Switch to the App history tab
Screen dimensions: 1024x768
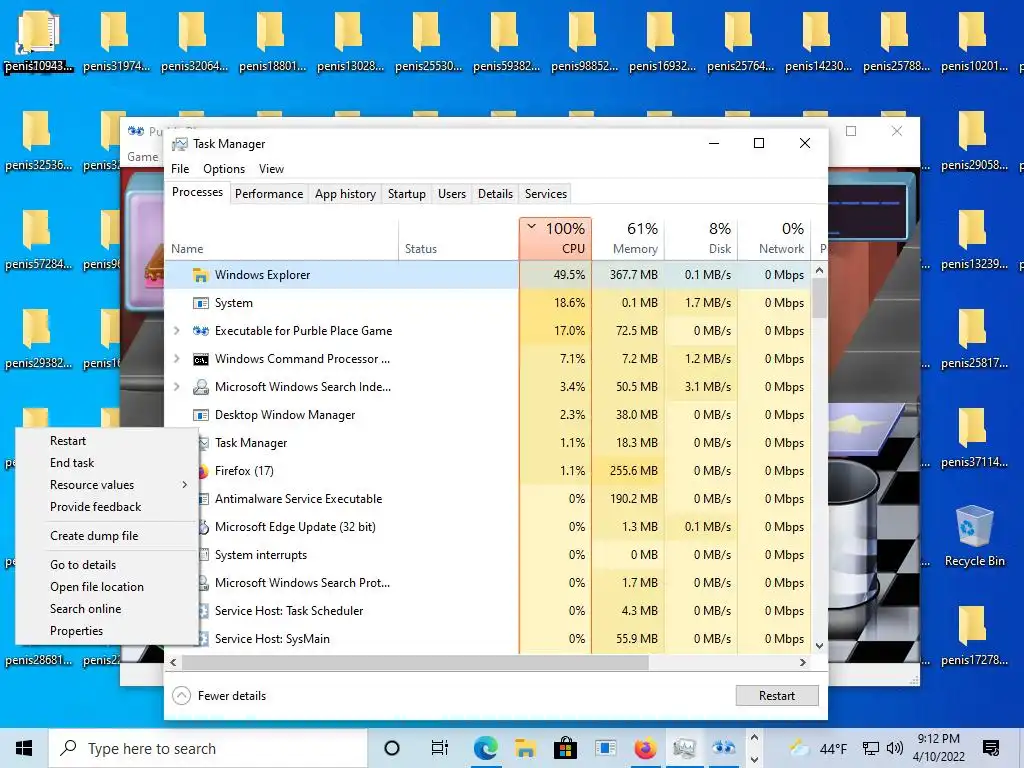coord(345,194)
